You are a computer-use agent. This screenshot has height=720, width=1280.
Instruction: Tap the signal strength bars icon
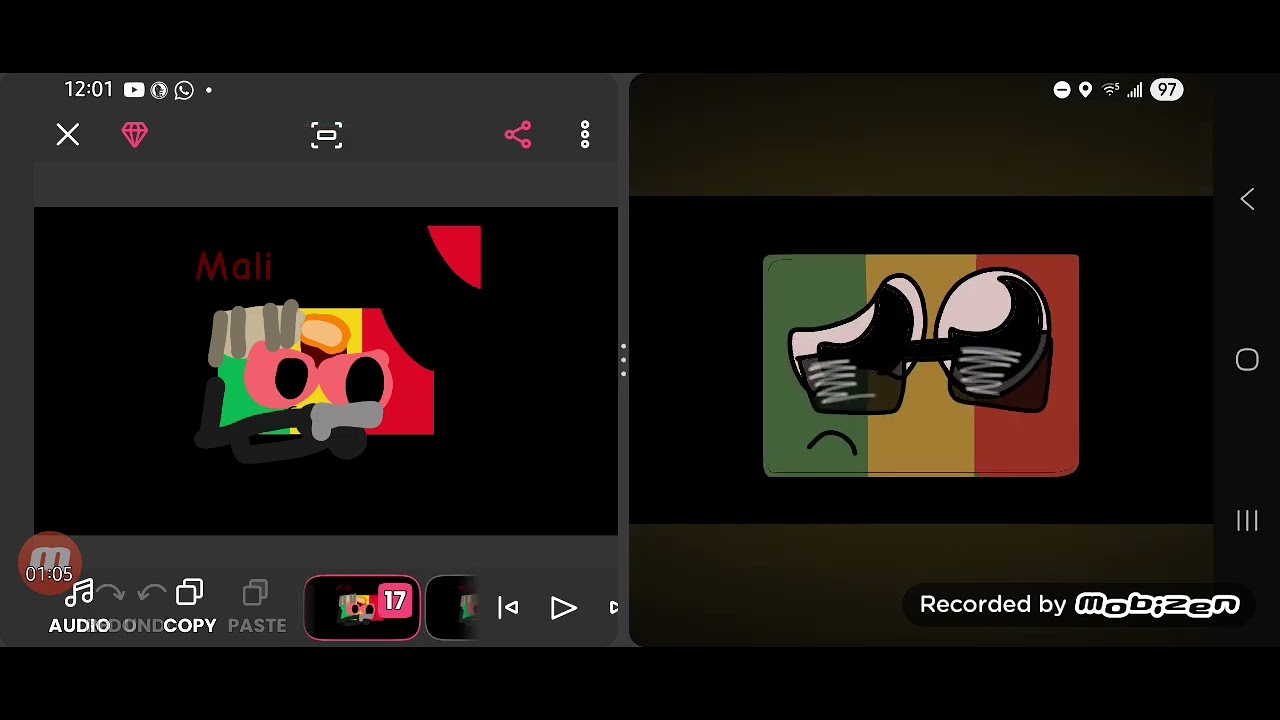[x=1135, y=90]
